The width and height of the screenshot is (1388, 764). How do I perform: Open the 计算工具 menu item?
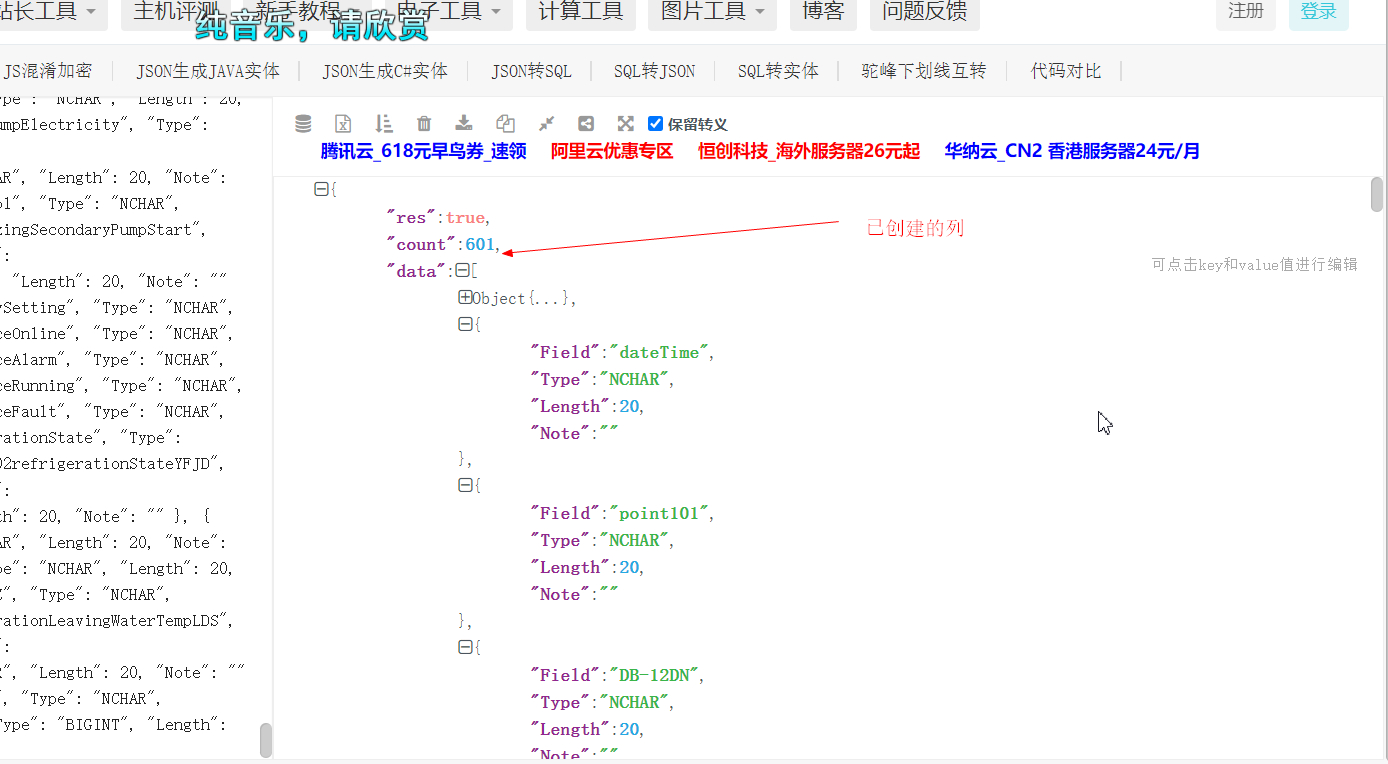click(581, 12)
